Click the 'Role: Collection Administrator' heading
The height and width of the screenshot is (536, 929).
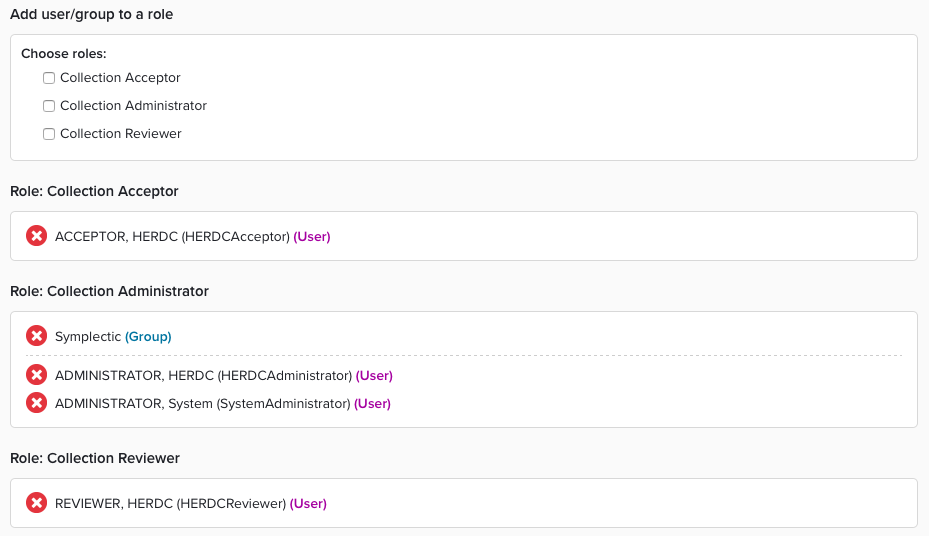(109, 291)
